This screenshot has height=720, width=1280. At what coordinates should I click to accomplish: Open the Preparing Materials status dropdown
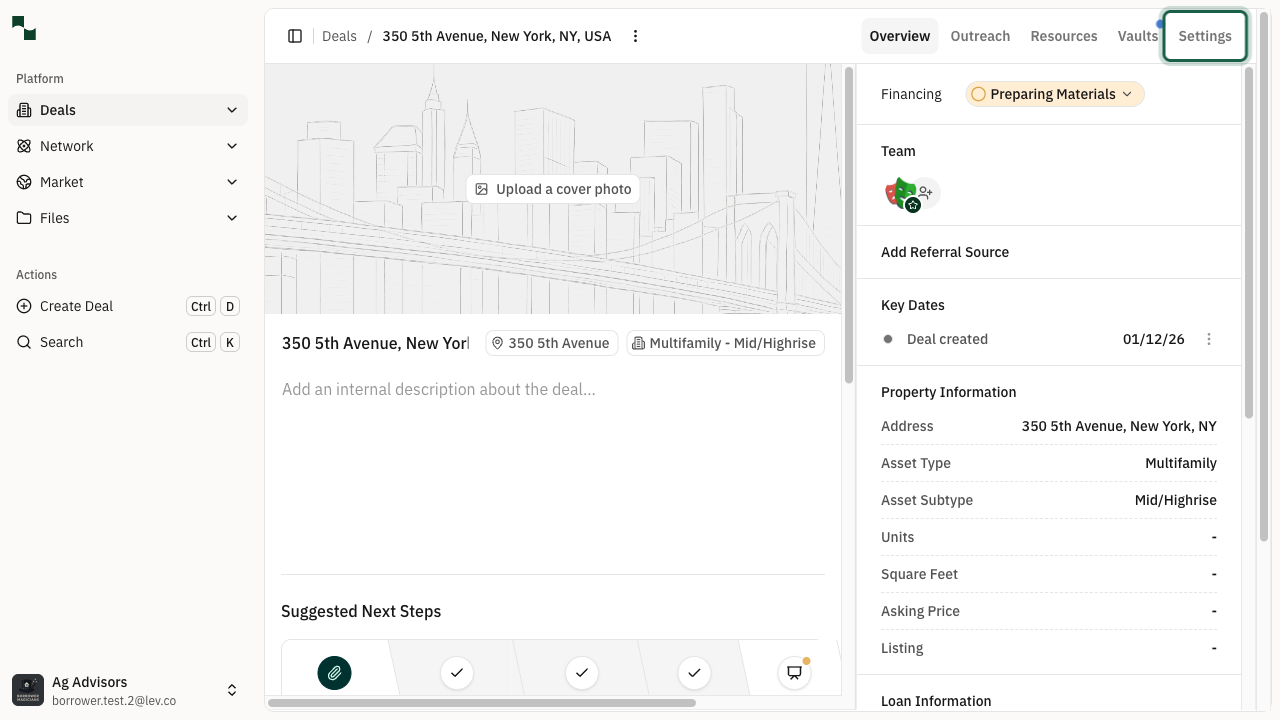1054,94
